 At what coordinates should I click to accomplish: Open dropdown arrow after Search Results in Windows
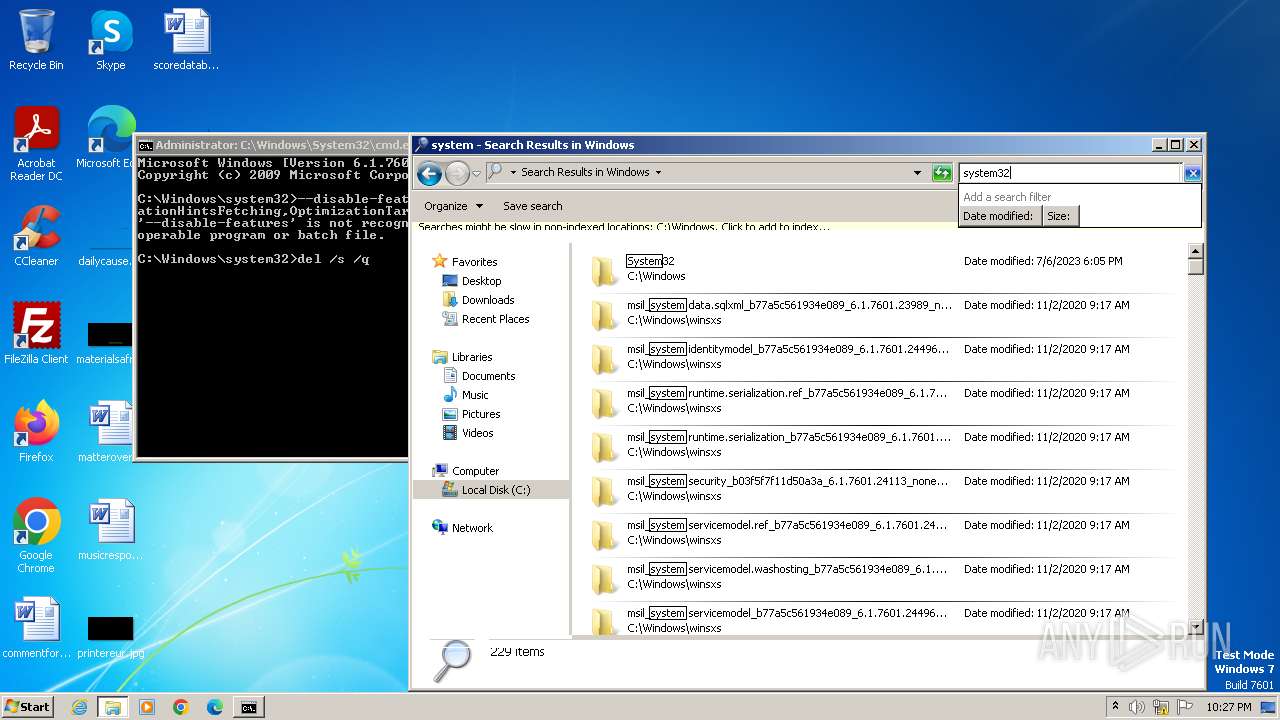pos(658,172)
